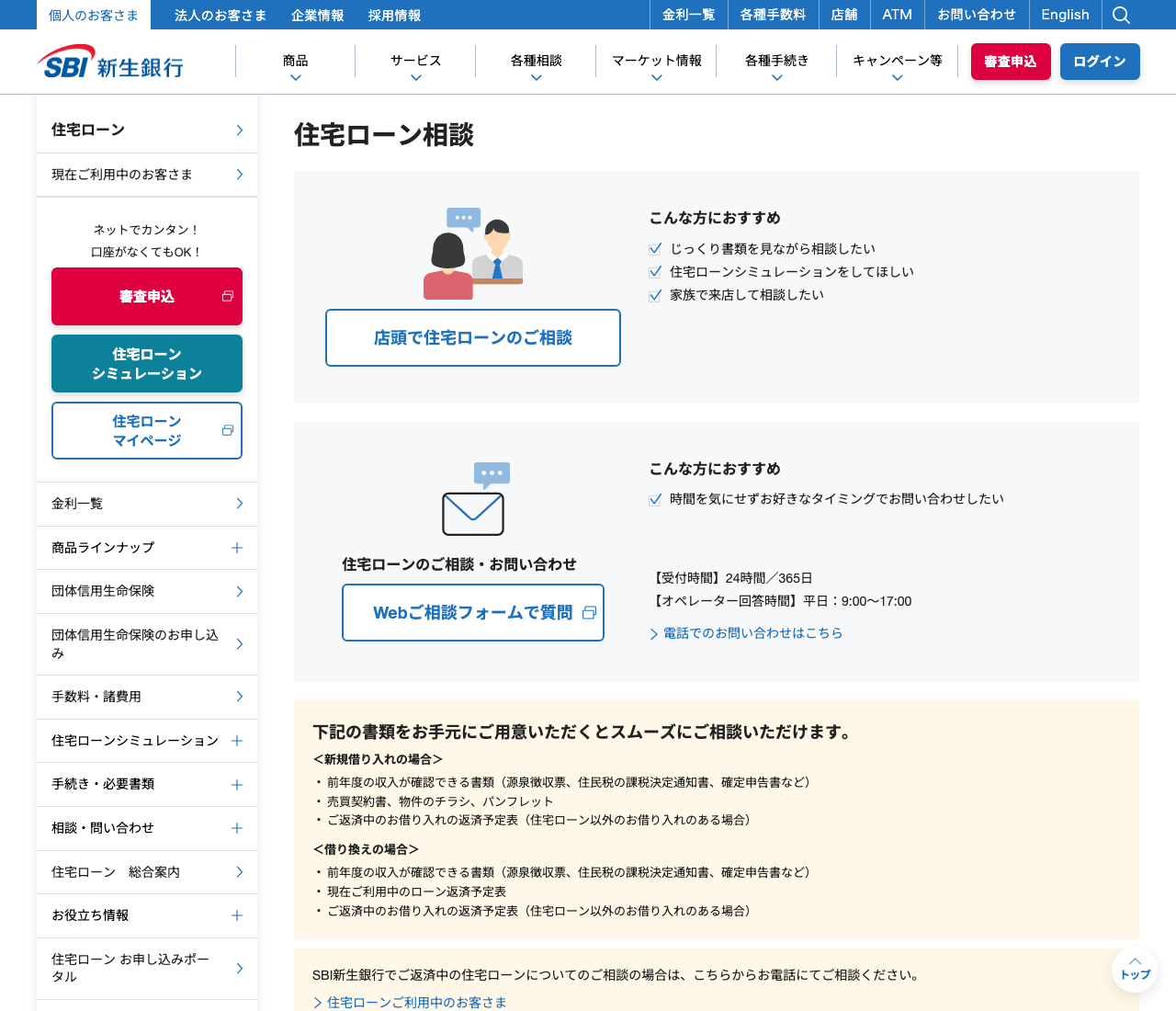1176x1011 pixels.
Task: Open ATM in top bar
Action: click(x=898, y=15)
